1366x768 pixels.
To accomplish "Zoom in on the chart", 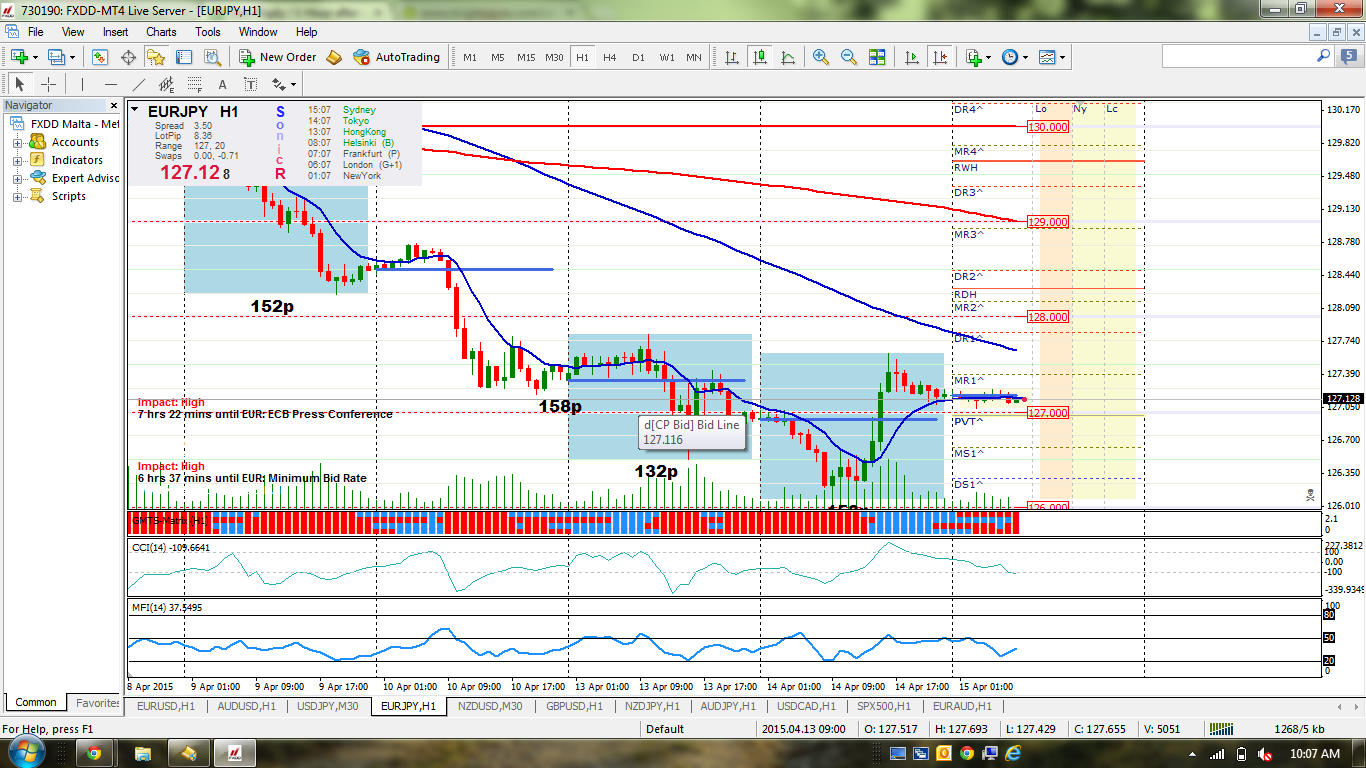I will tap(821, 57).
